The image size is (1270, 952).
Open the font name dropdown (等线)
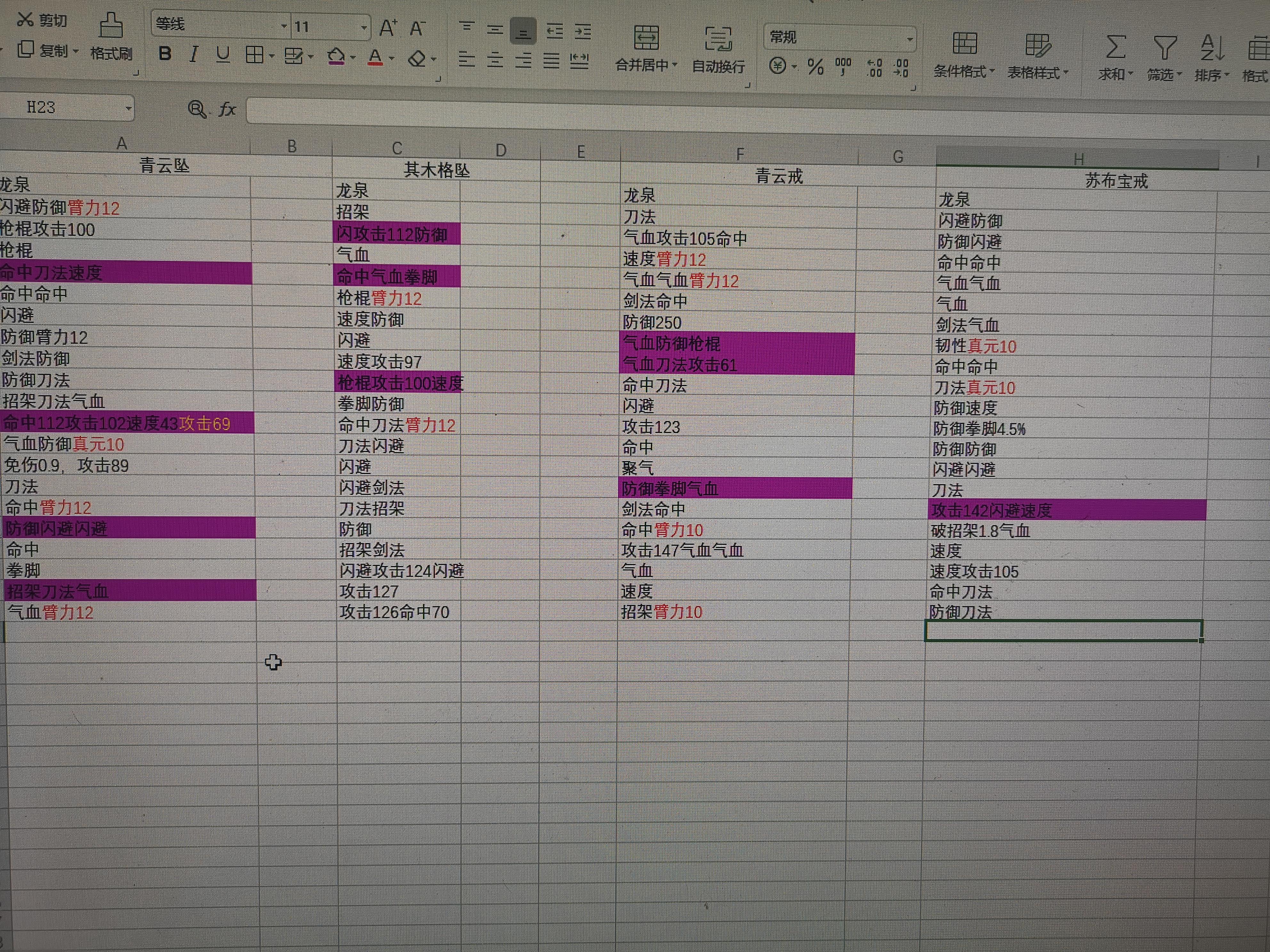[284, 27]
